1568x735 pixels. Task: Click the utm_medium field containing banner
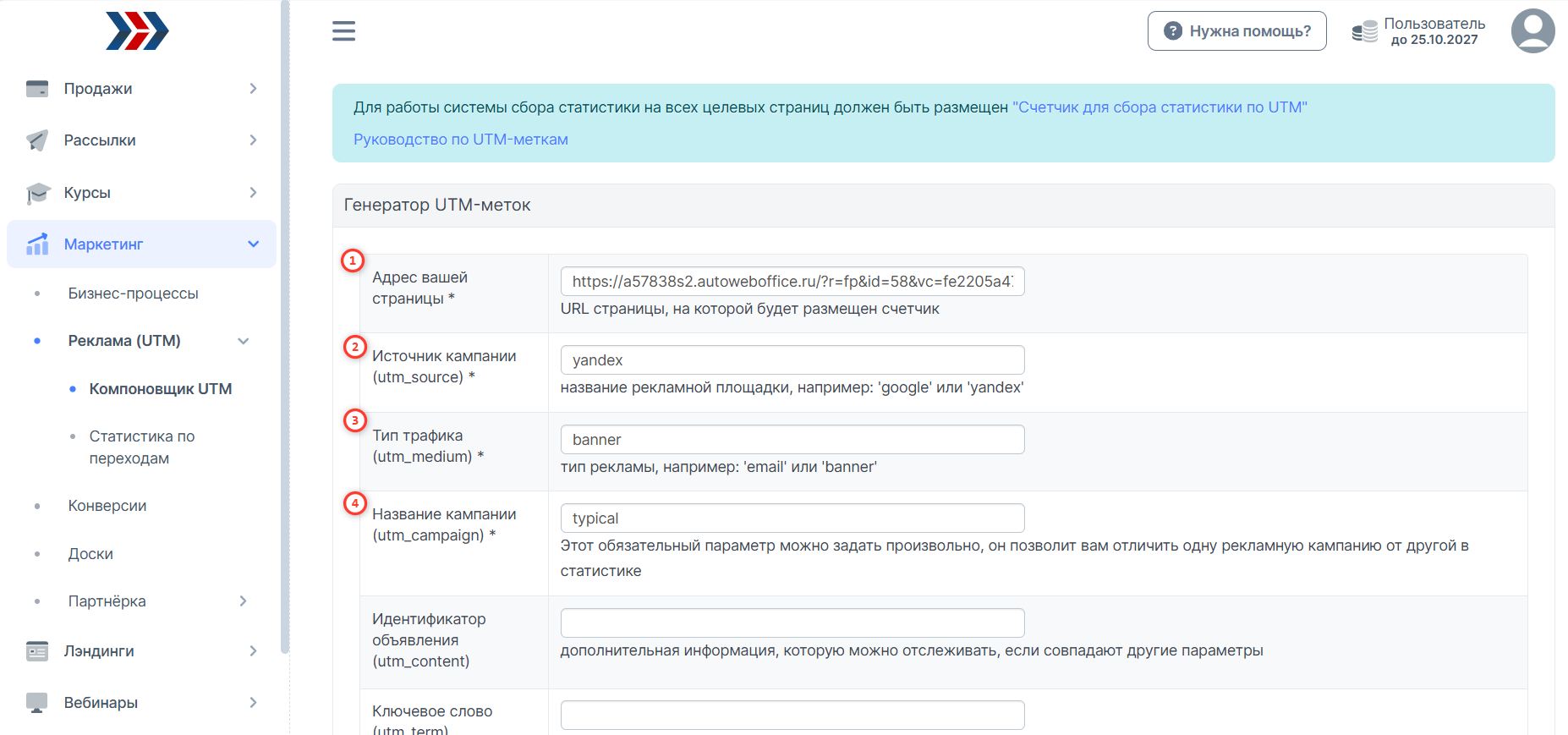pos(792,440)
